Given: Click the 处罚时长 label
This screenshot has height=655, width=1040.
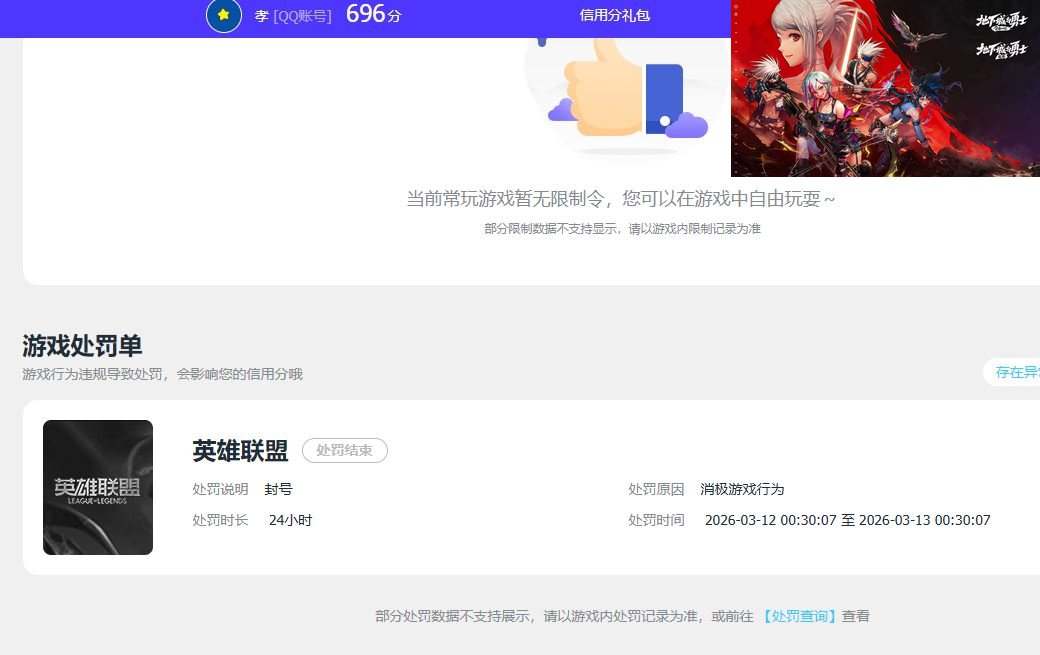Looking at the screenshot, I should (x=220, y=520).
